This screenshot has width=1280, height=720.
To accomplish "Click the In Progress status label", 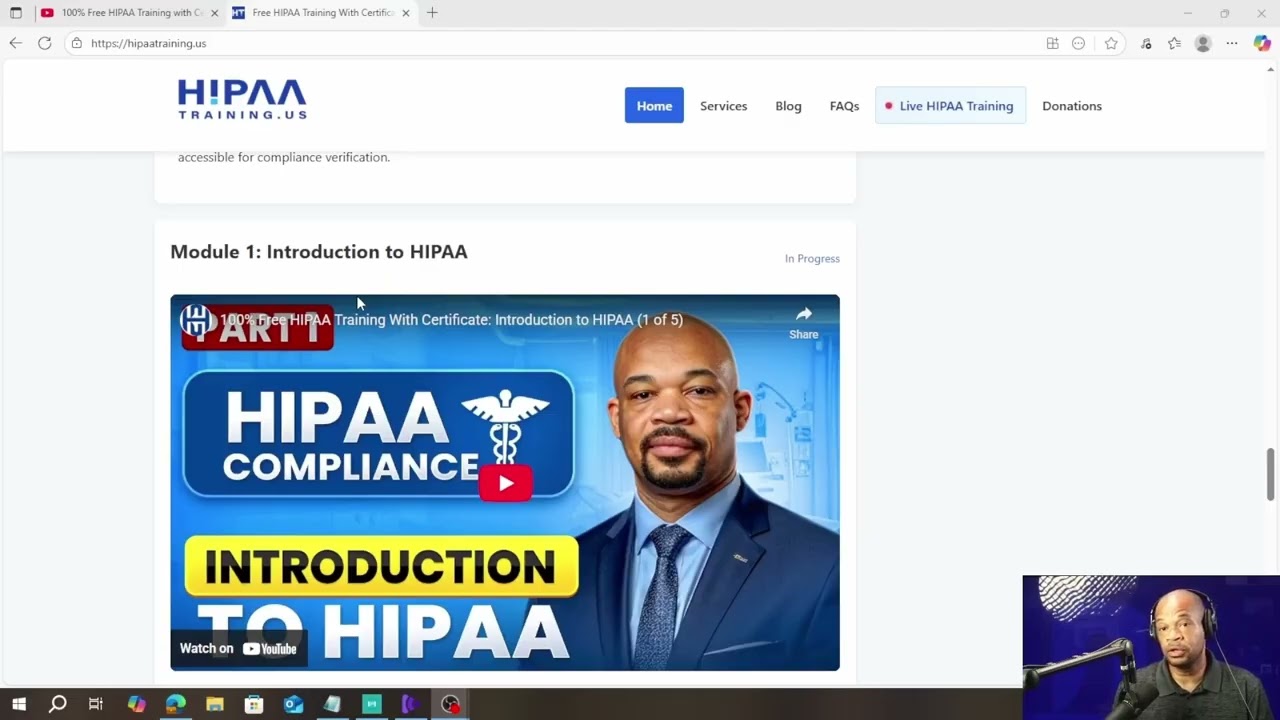I will click(812, 258).
